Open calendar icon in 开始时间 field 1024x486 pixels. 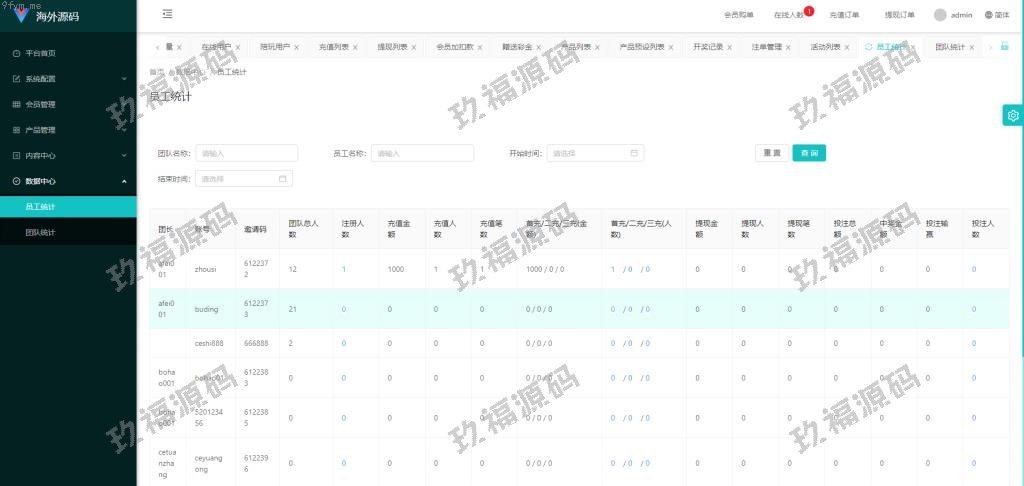pyautogui.click(x=634, y=153)
